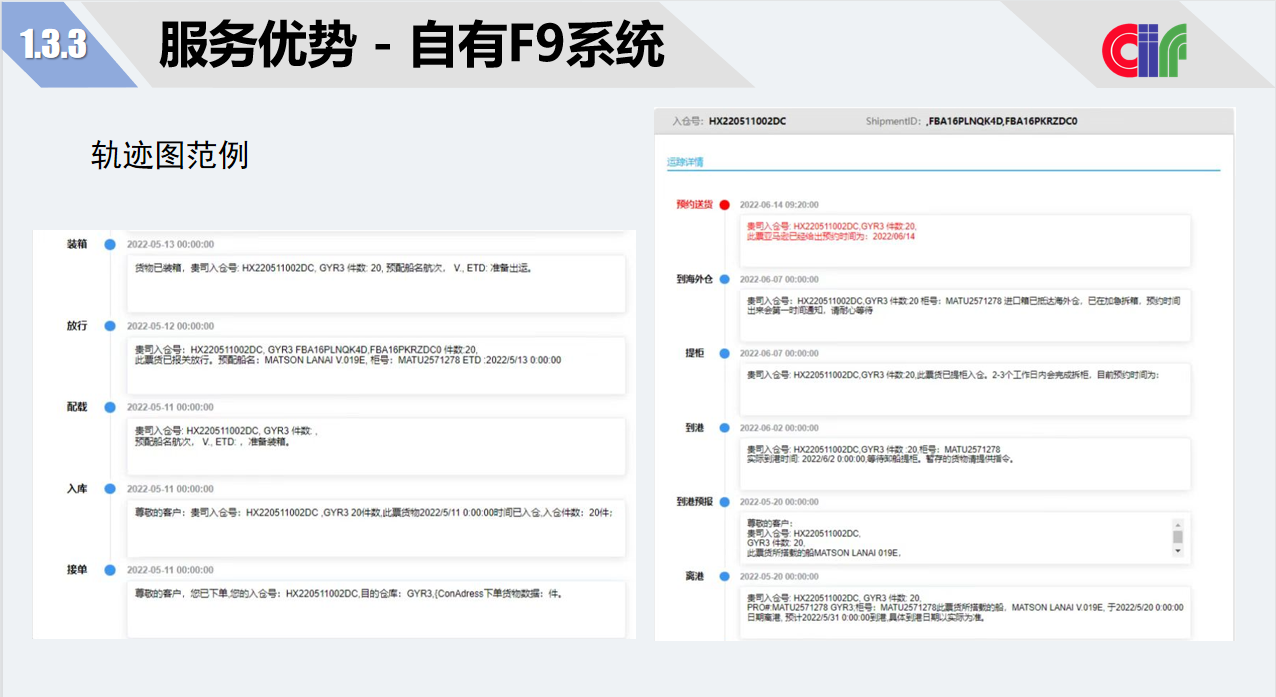
Task: Click timestamp 2022-06-02 00:00:00
Action: tap(779, 427)
